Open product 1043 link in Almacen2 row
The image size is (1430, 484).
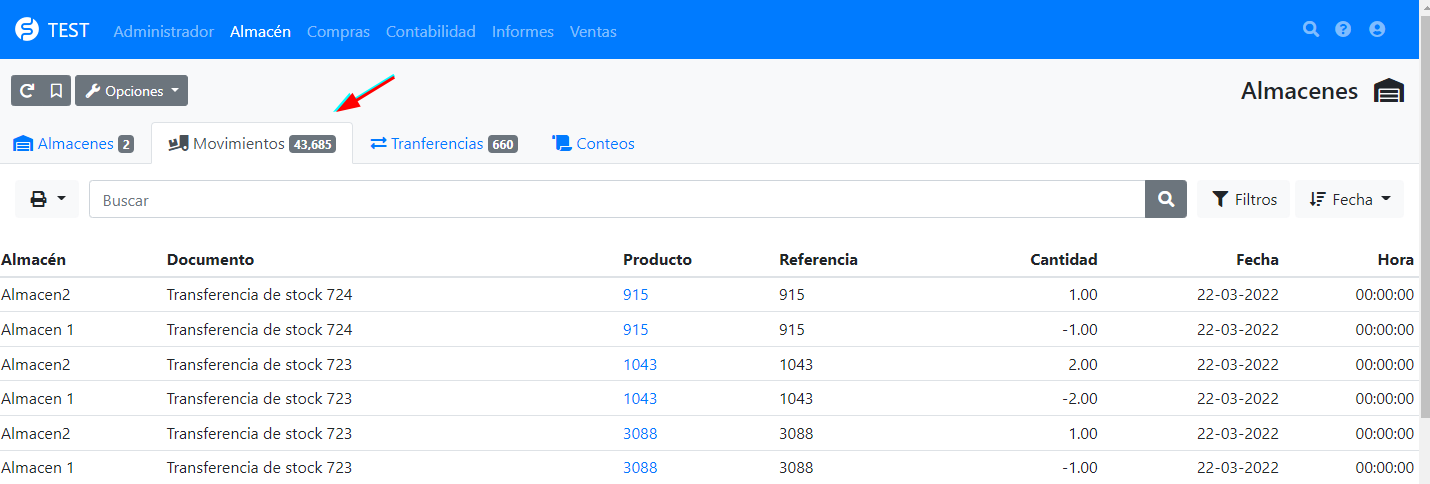[640, 364]
